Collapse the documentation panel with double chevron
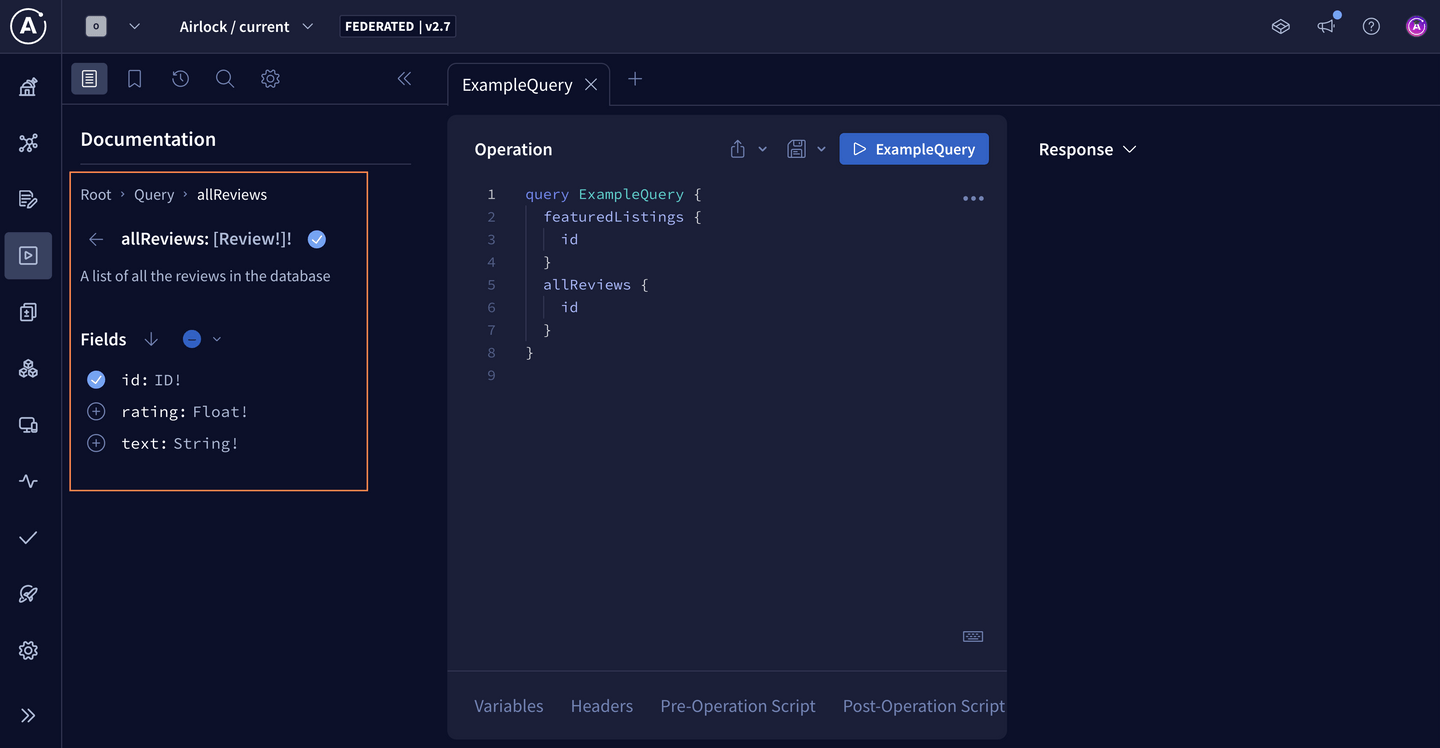 pos(404,79)
